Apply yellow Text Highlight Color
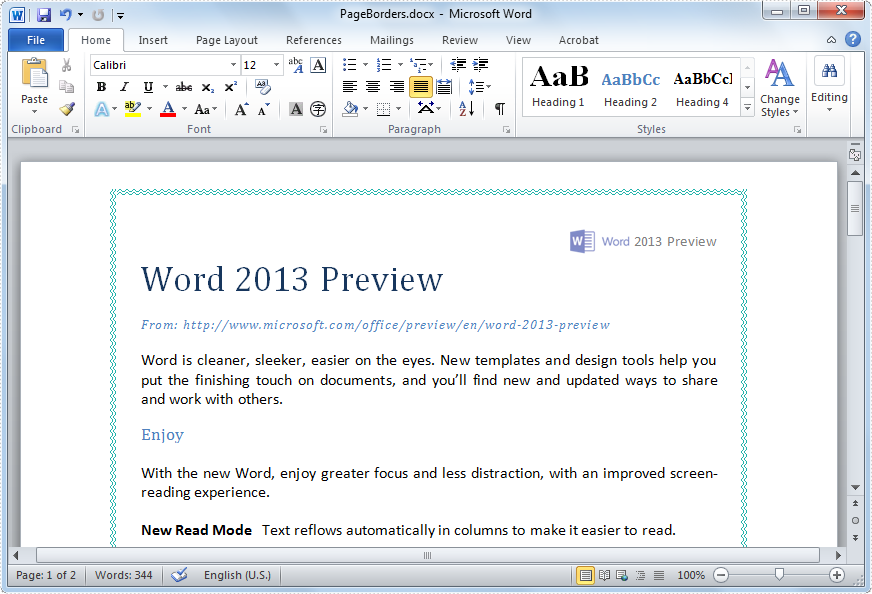Viewport: 872px width, 594px height. [x=132, y=109]
